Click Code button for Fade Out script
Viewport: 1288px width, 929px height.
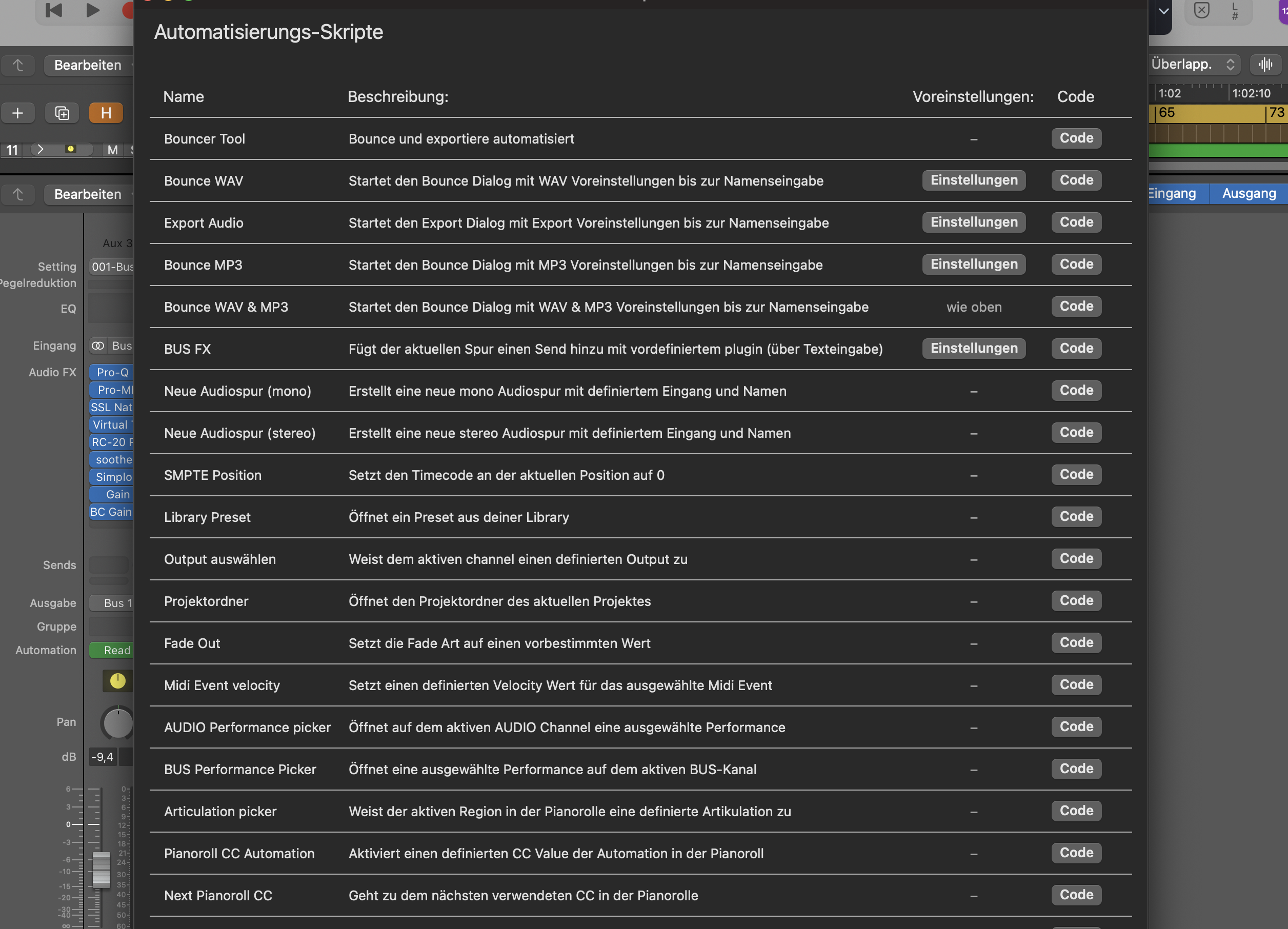1076,642
